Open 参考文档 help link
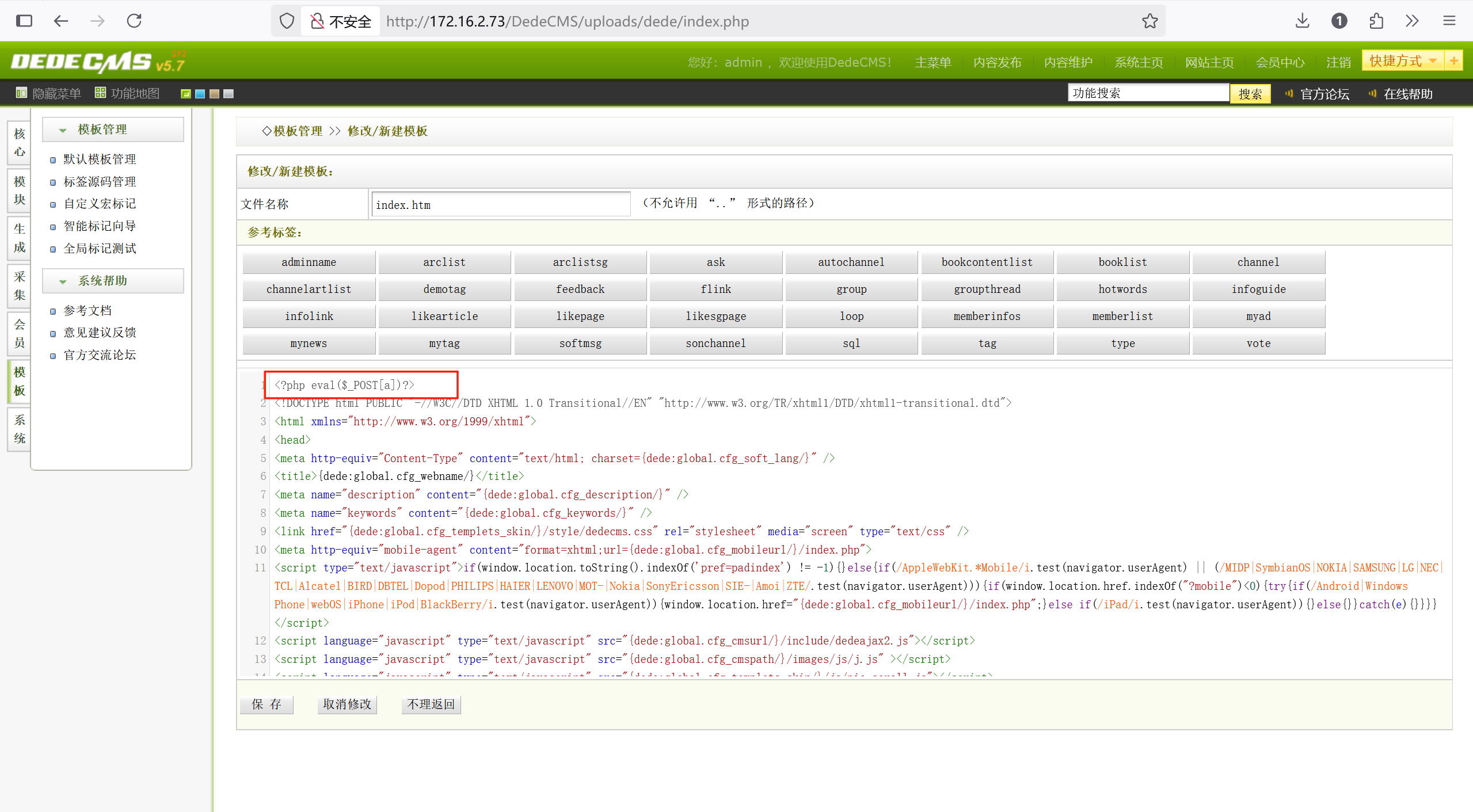 [x=87, y=311]
